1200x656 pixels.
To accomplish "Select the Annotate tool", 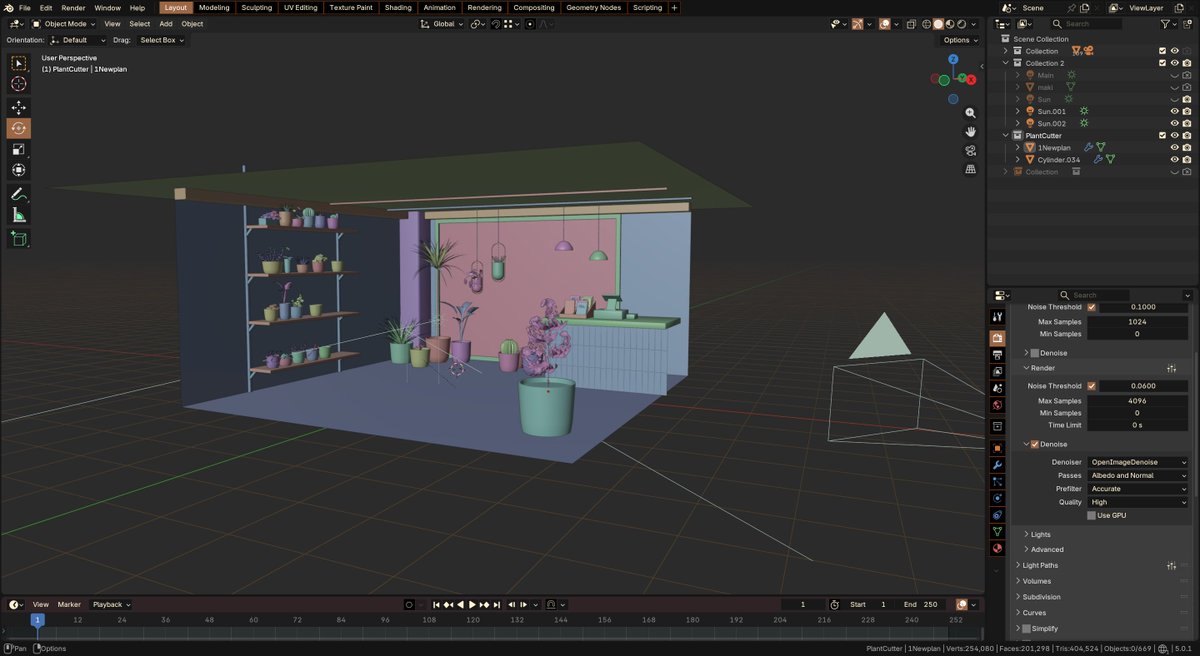I will 19,194.
